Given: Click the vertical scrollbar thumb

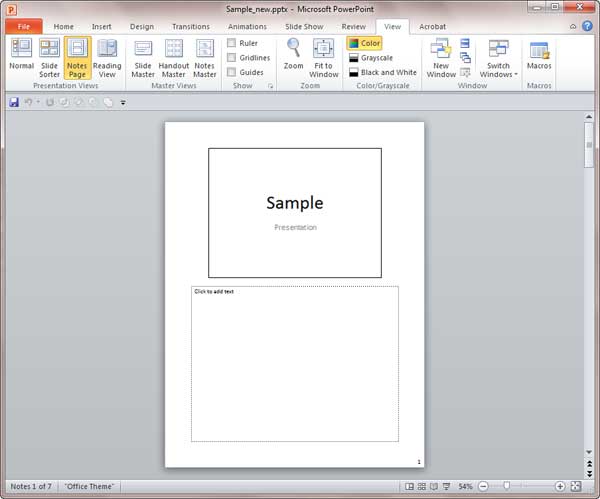Looking at the screenshot, I should tap(589, 145).
